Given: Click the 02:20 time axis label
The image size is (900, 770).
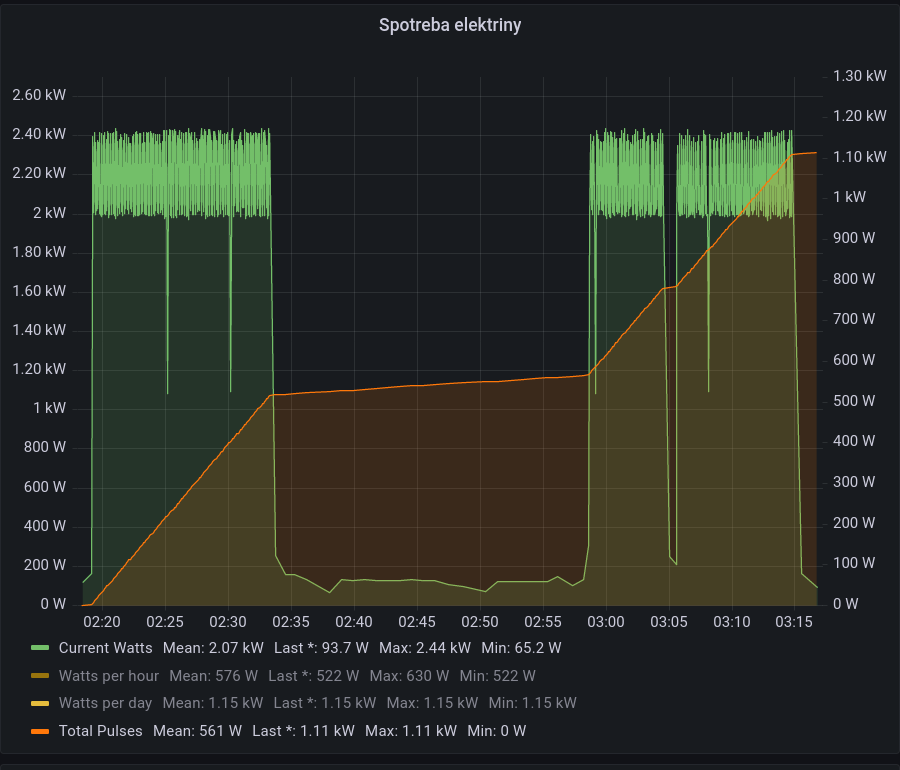Looking at the screenshot, I should pyautogui.click(x=102, y=622).
